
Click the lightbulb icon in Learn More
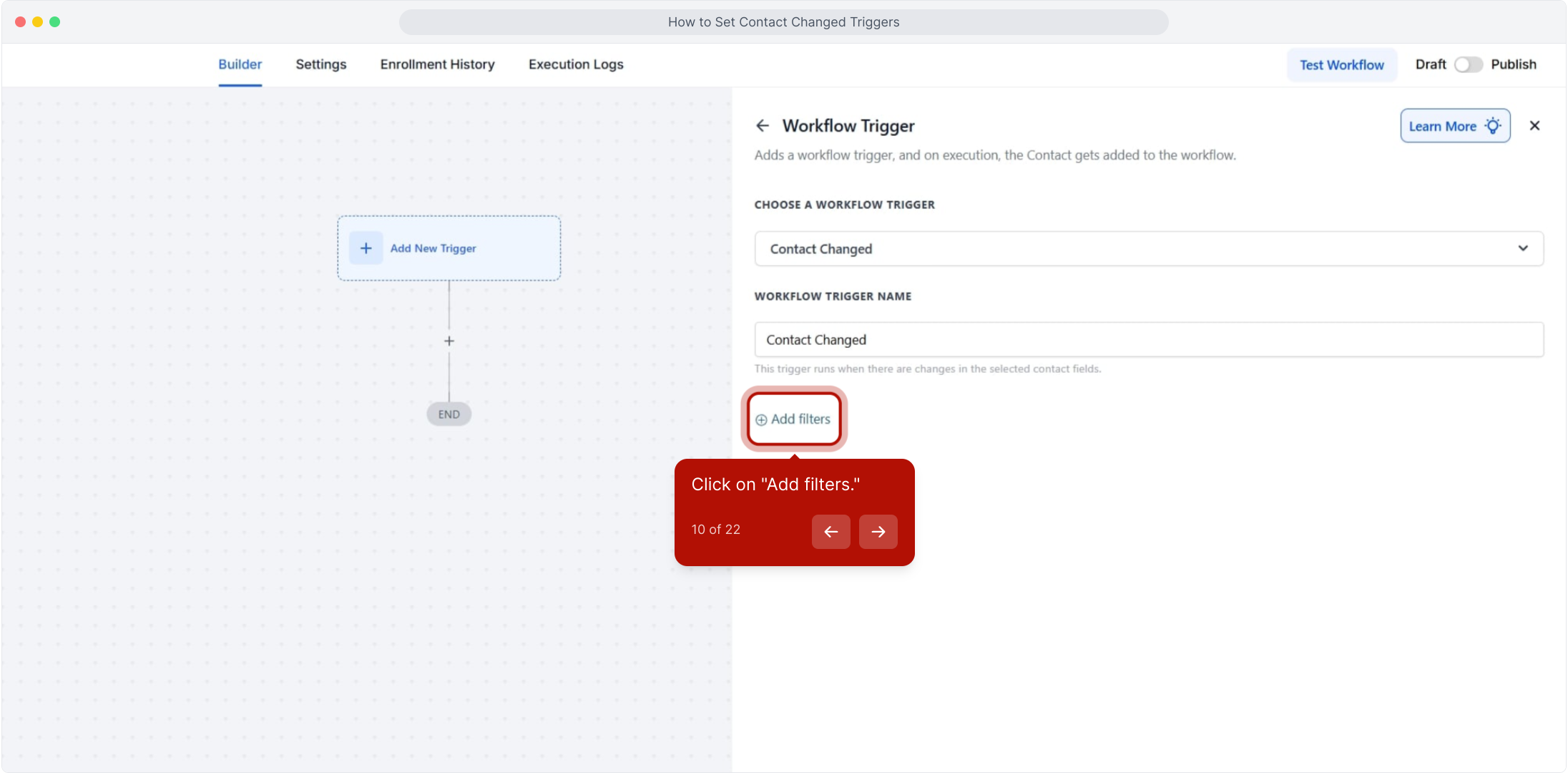(1493, 126)
